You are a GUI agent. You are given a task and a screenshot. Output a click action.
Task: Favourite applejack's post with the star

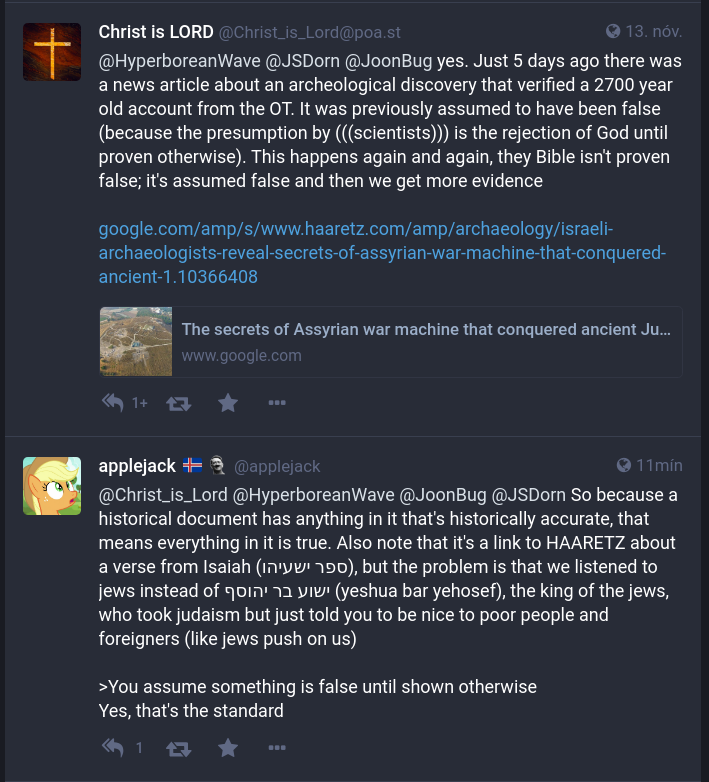click(x=228, y=747)
